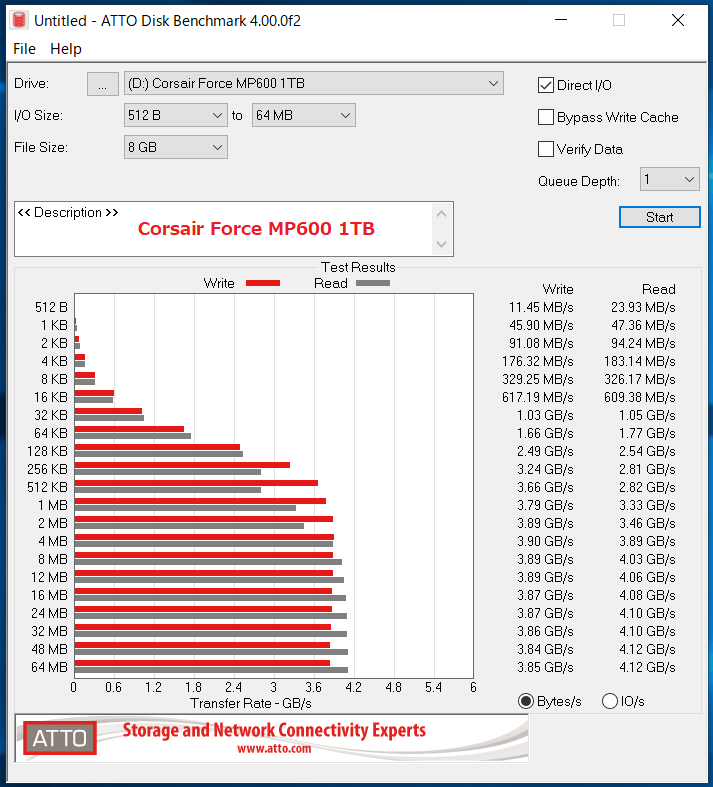Click the Start benchmark button
Viewport: 713px width, 787px height.
coord(660,217)
